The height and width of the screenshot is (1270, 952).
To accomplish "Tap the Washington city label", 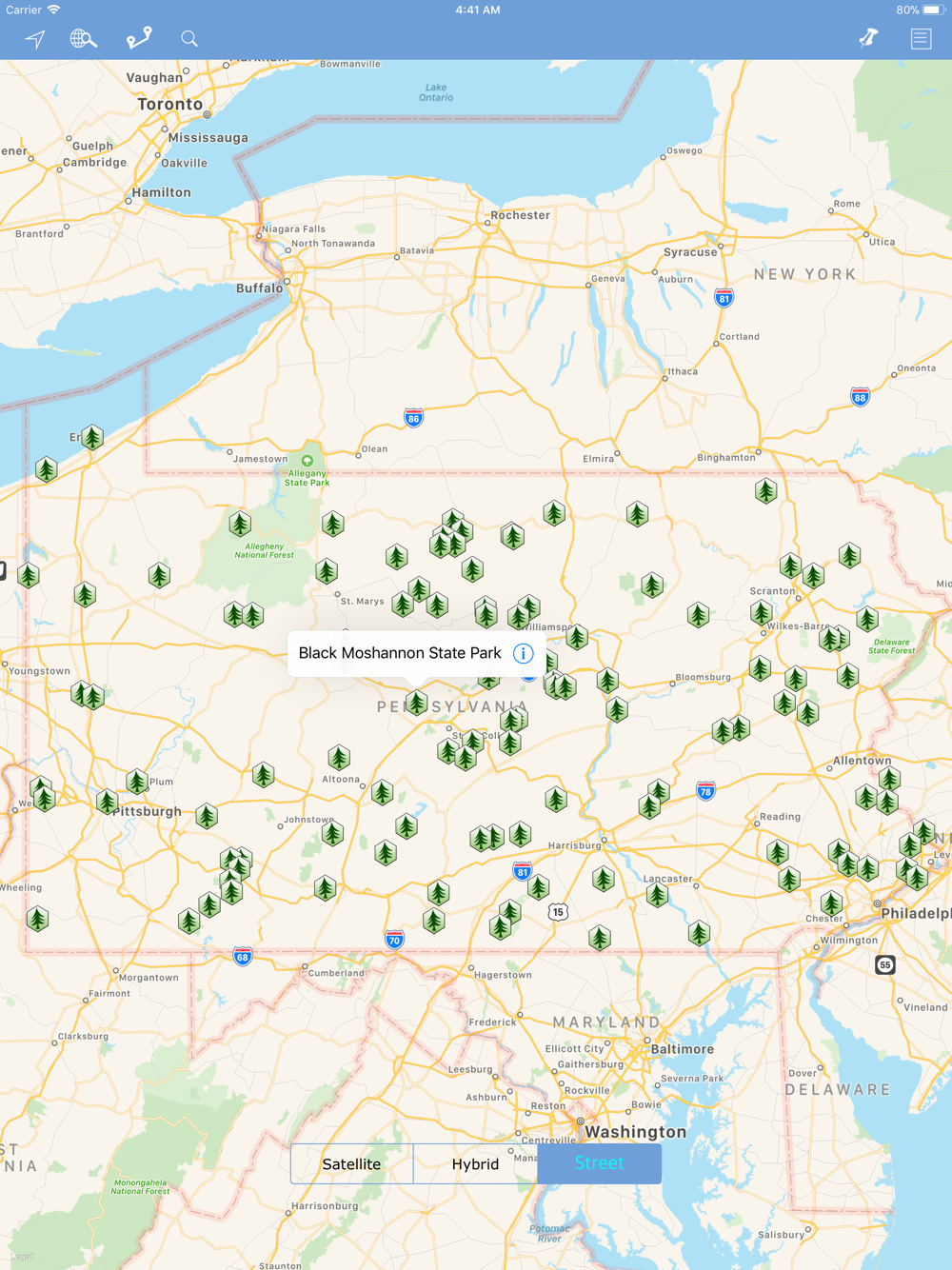I will click(x=635, y=1132).
